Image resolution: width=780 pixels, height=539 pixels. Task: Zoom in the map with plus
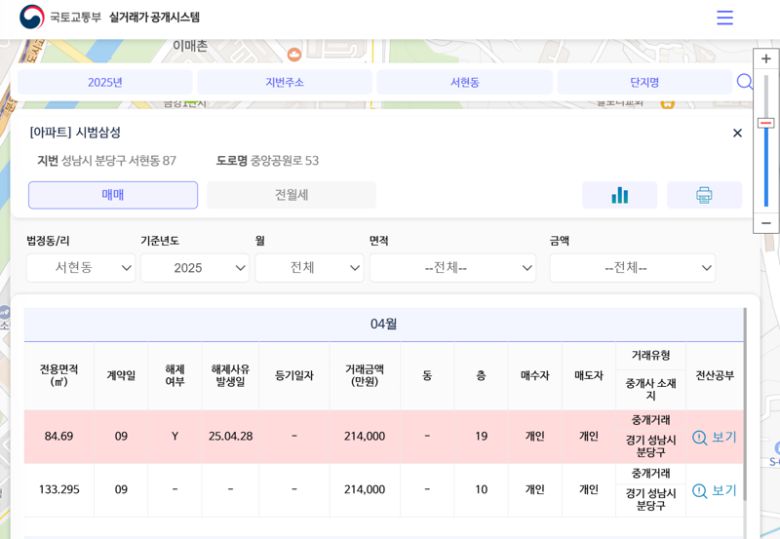766,59
